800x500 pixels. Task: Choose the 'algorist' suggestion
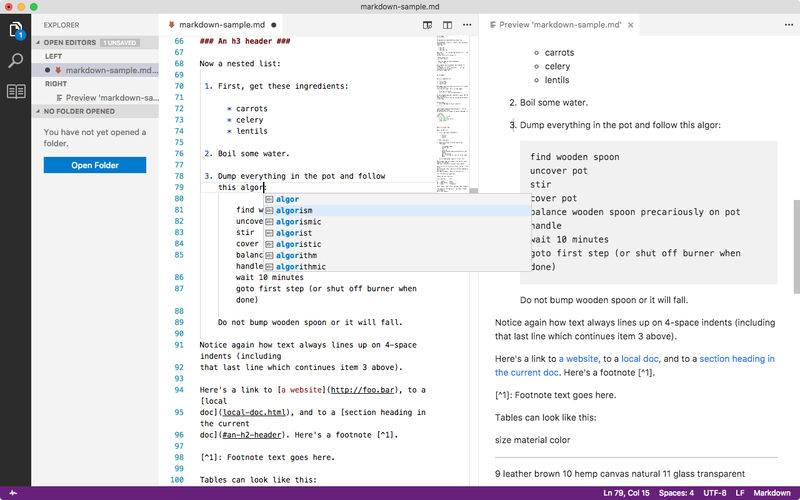pyautogui.click(x=397, y=233)
